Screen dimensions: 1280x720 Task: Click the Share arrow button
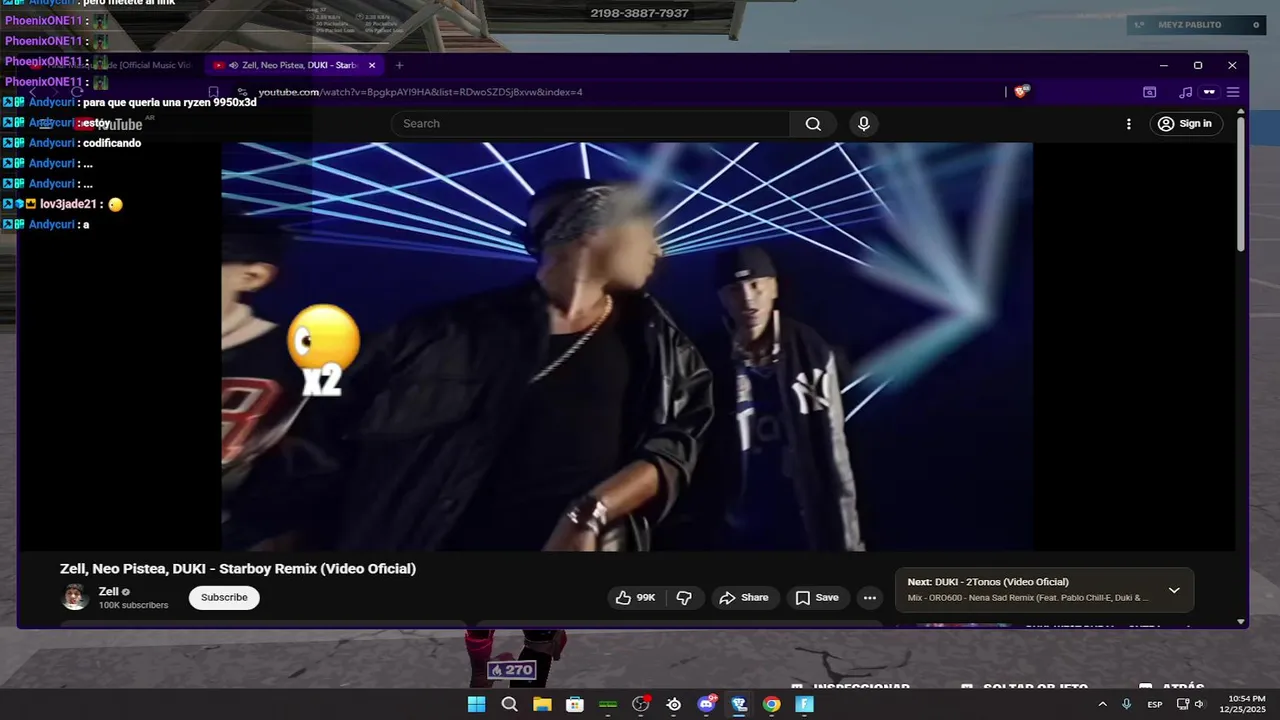click(744, 598)
